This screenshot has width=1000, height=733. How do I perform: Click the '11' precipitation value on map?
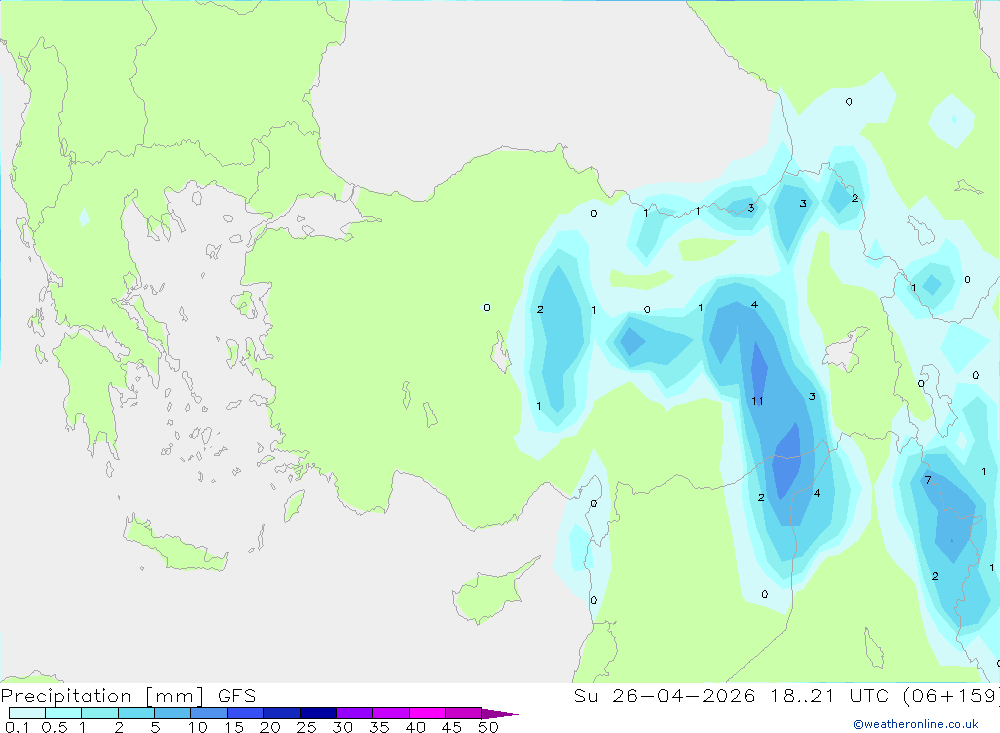click(757, 401)
